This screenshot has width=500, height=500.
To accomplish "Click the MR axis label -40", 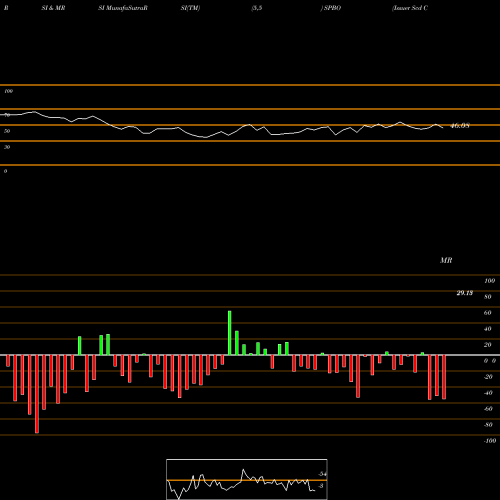I will [x=488, y=393].
